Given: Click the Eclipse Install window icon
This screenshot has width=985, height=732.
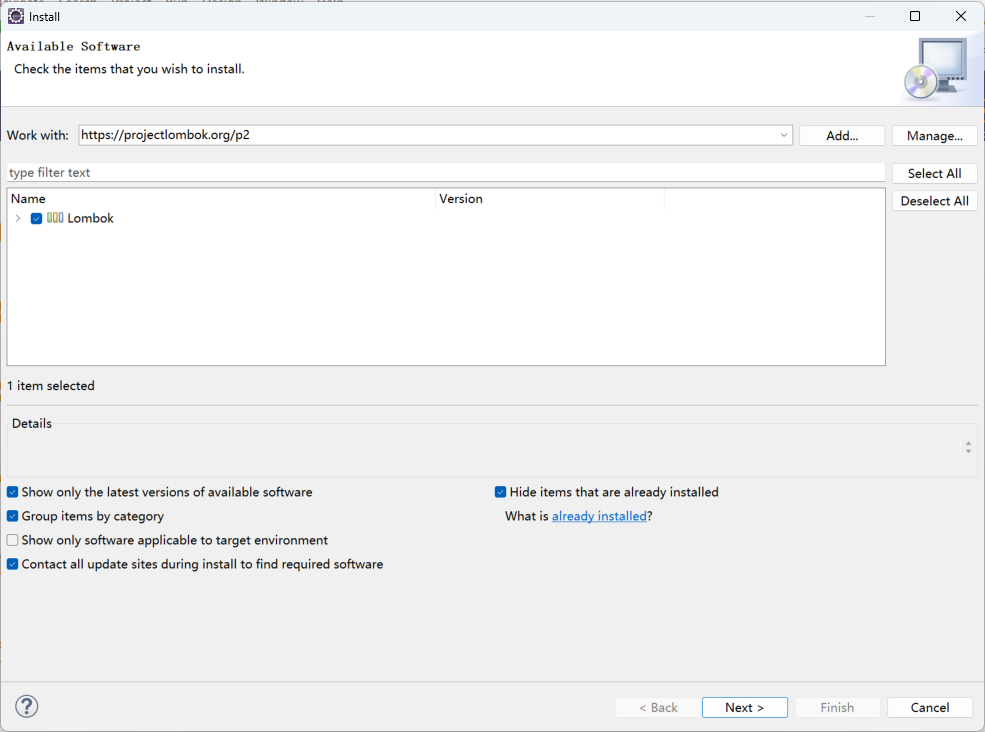Looking at the screenshot, I should pos(16,16).
